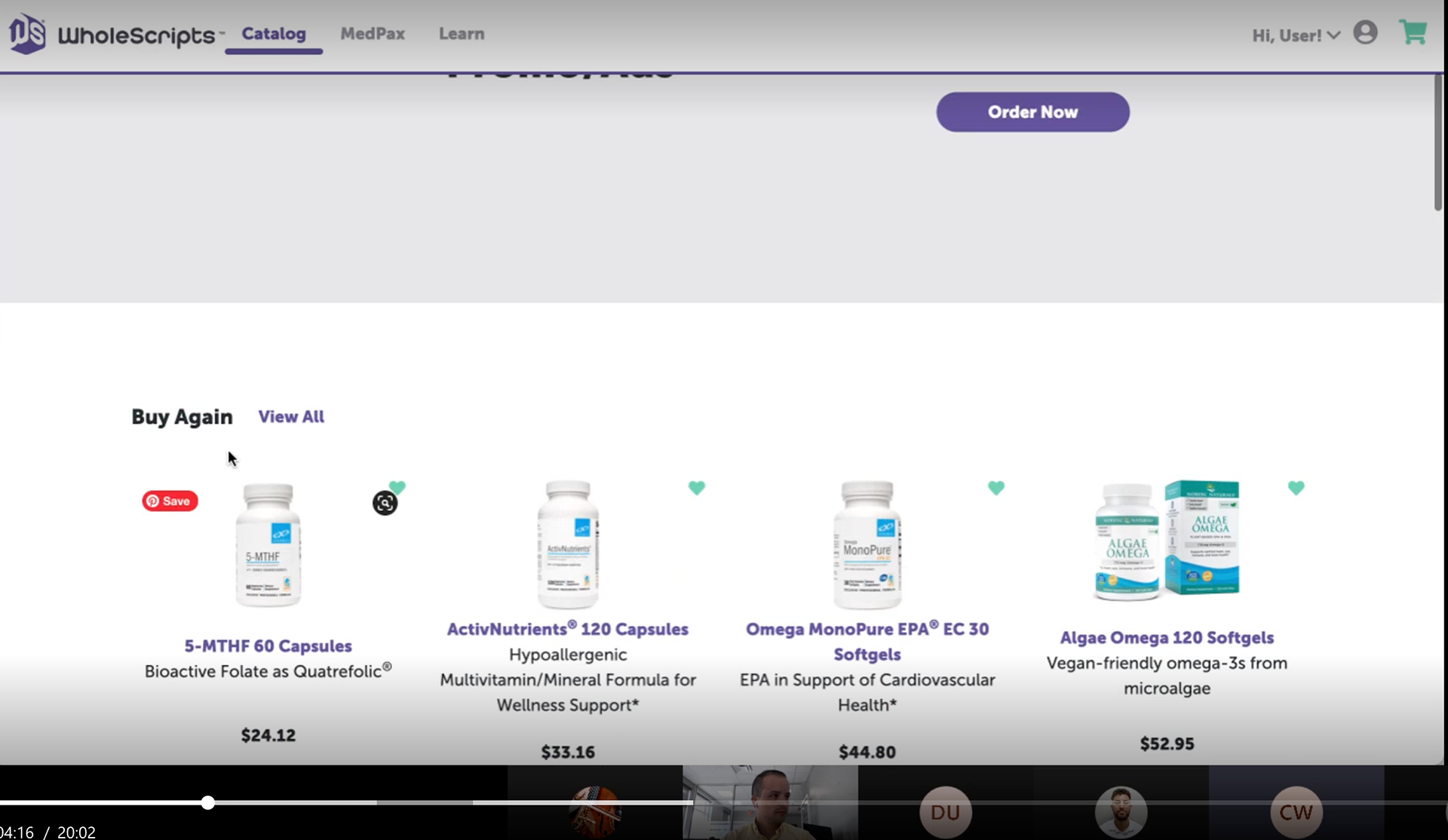Click the visual search lens icon on 5-MTHF
This screenshot has height=840, width=1448.
[x=385, y=503]
